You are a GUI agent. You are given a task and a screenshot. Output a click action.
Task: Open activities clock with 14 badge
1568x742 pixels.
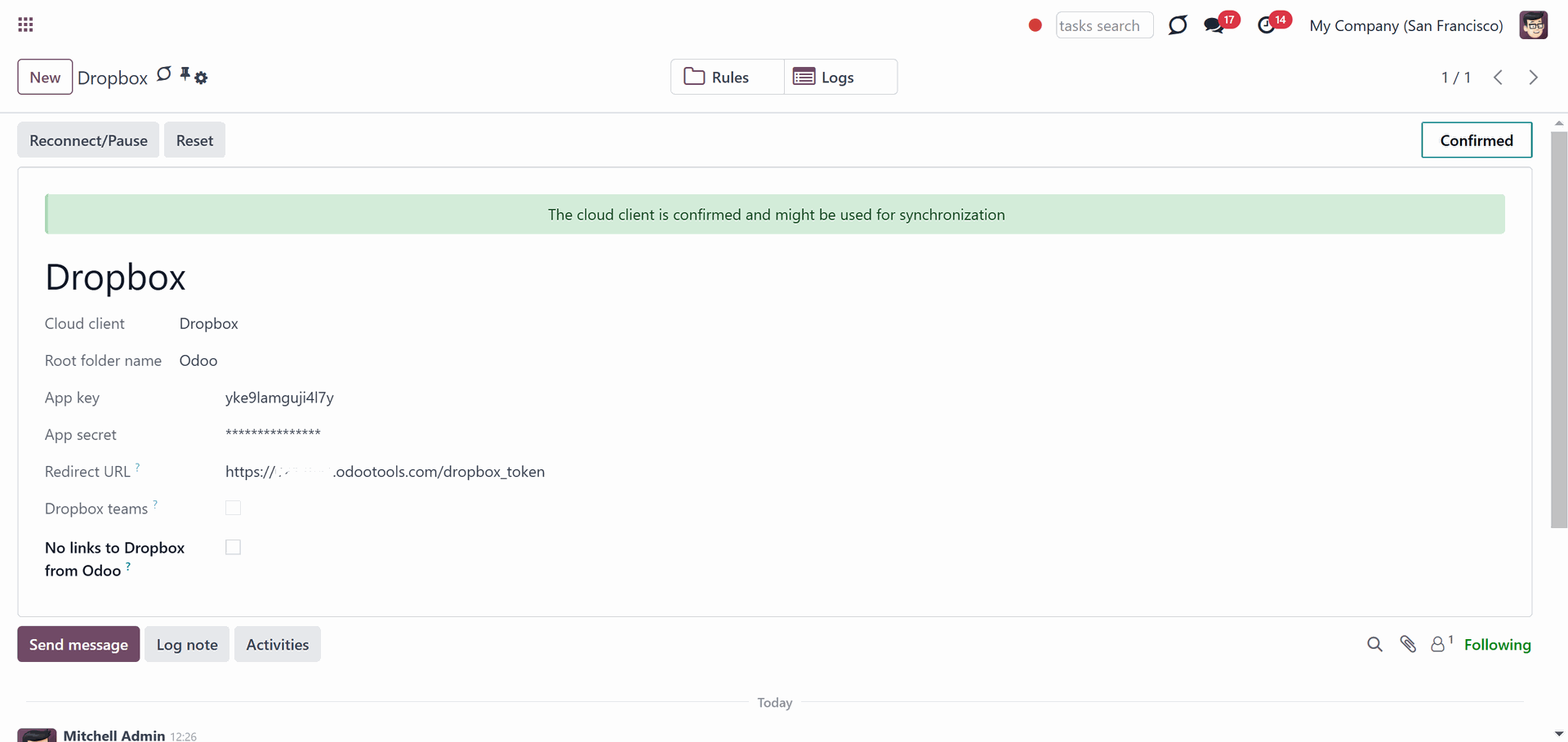(x=1267, y=25)
